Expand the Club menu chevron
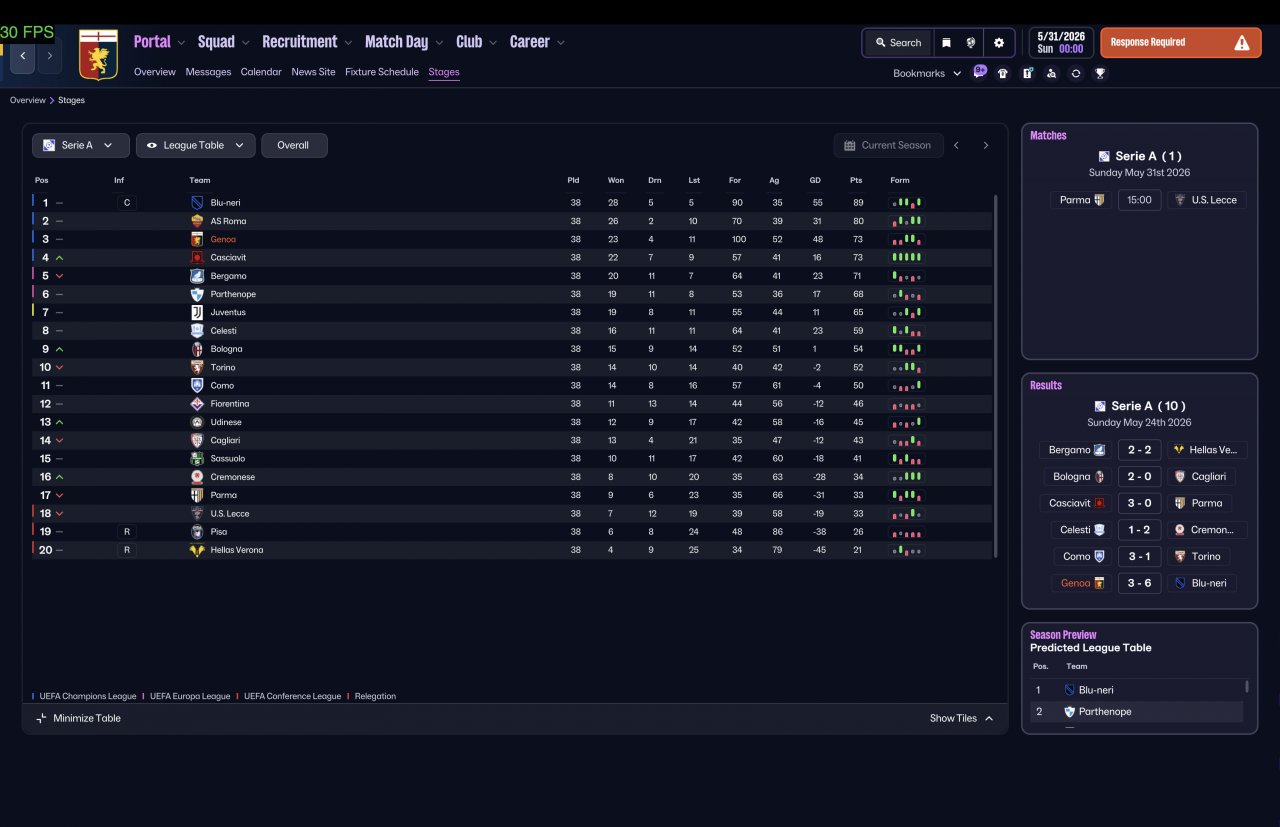 pos(493,43)
